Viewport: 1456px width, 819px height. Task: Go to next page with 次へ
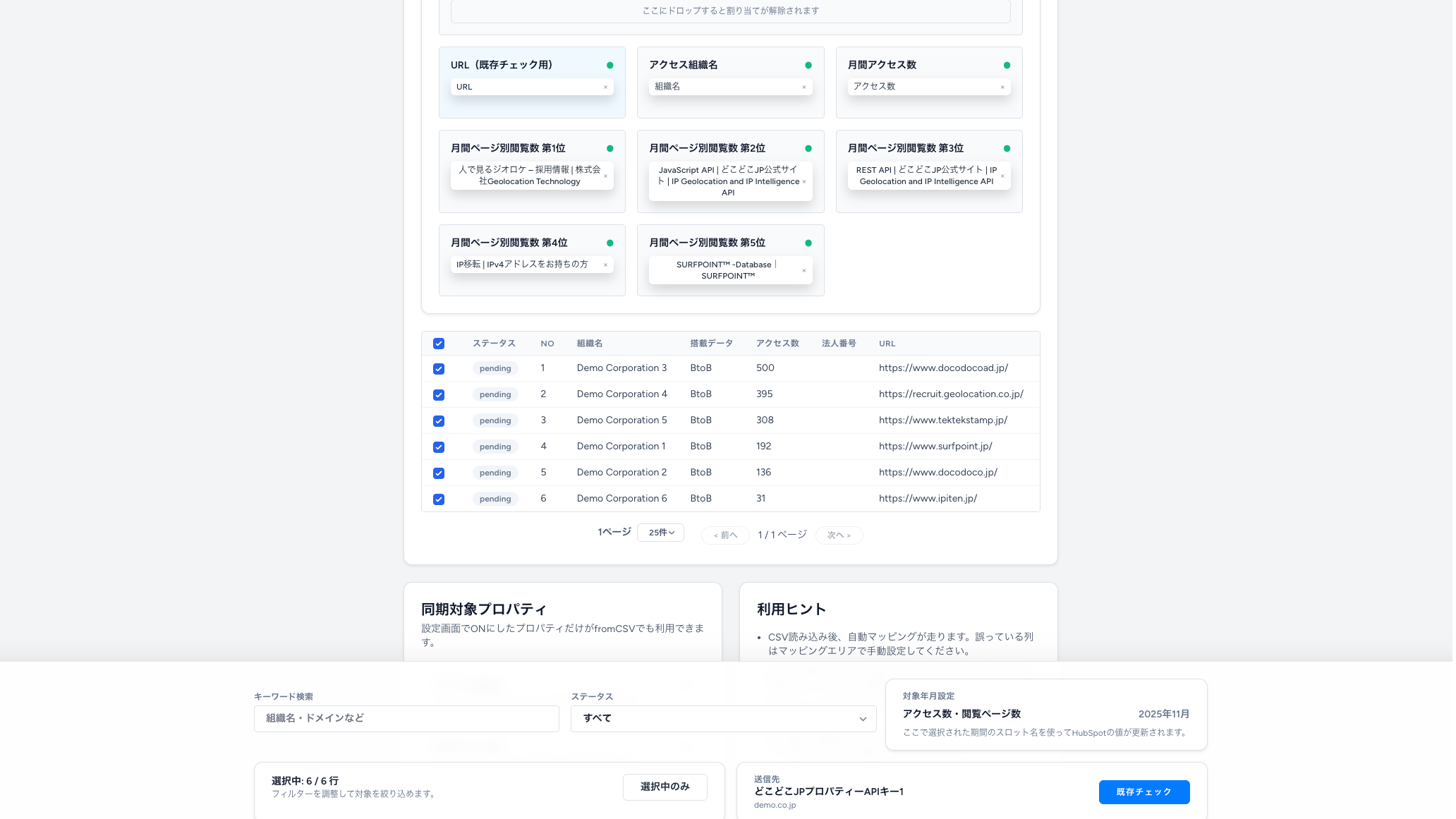839,535
